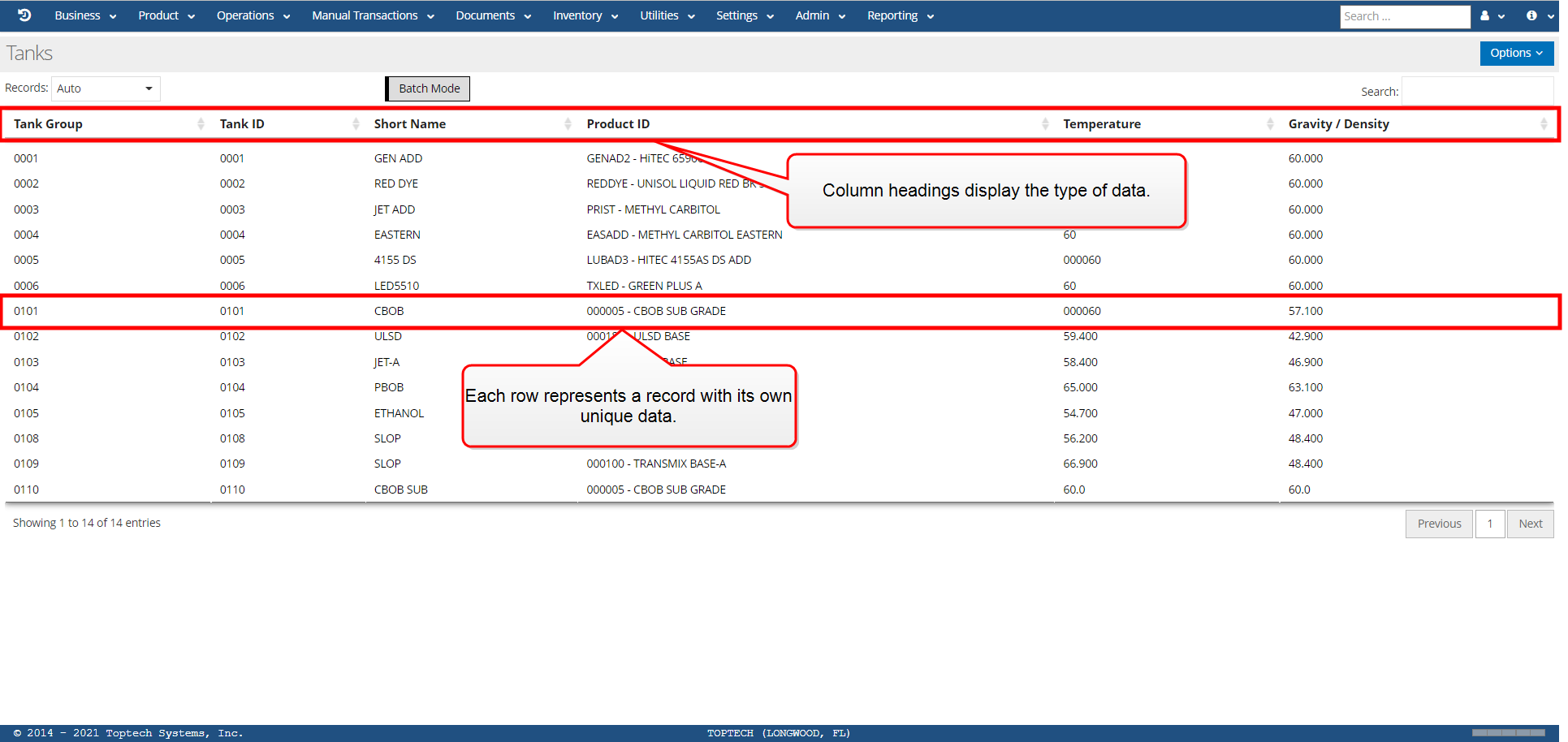The image size is (1568, 742).
Task: Click the Options button
Action: (x=1516, y=53)
